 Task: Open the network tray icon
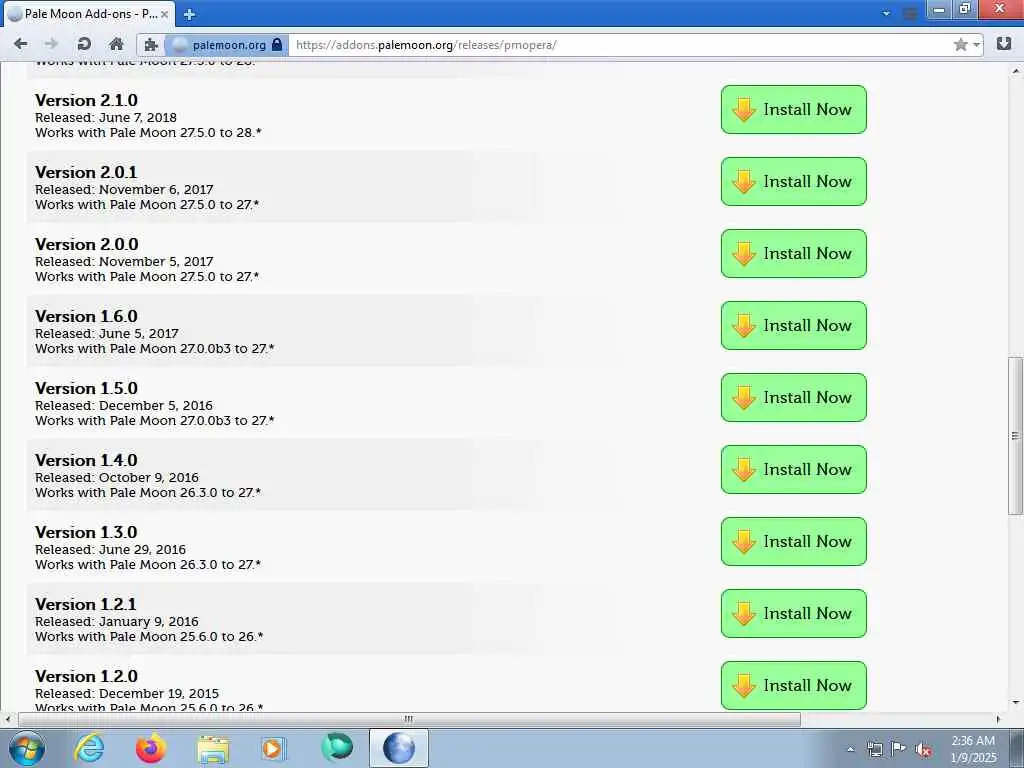click(x=874, y=749)
